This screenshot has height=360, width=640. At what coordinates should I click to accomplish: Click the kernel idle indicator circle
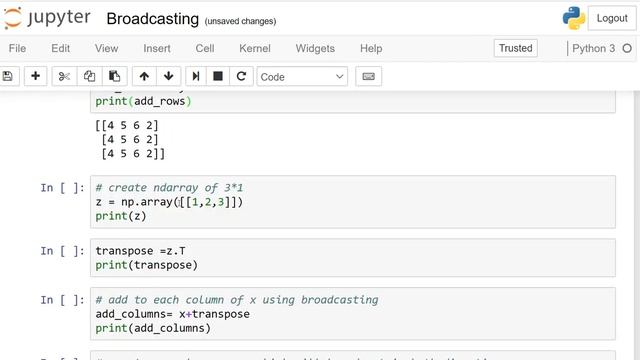click(627, 49)
